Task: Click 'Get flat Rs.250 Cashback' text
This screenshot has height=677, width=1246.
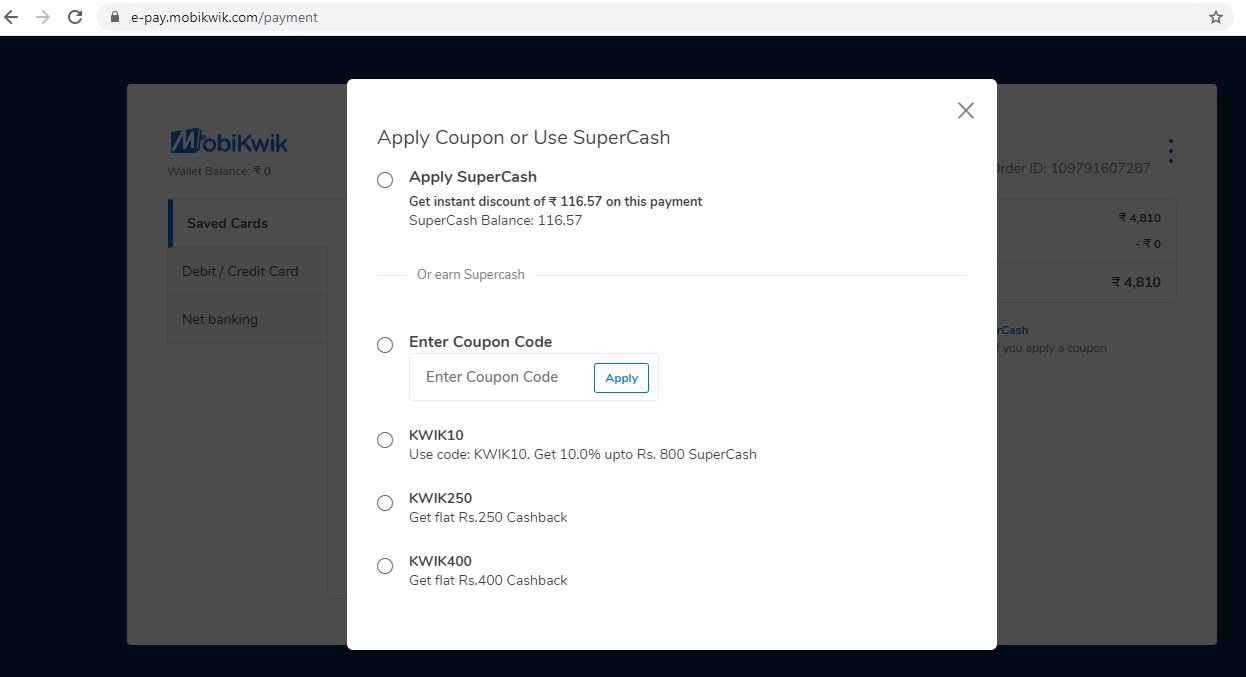Action: coord(488,517)
